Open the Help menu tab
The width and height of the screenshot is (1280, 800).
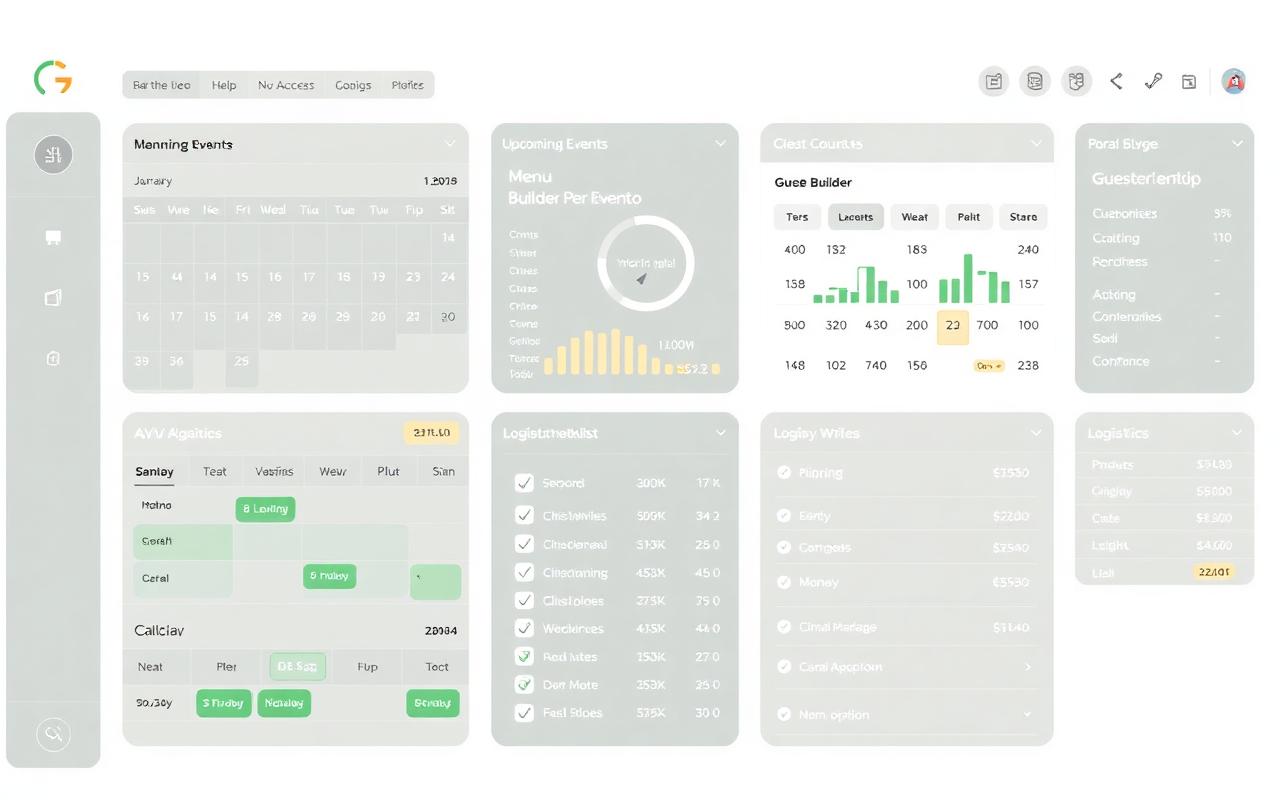[224, 85]
